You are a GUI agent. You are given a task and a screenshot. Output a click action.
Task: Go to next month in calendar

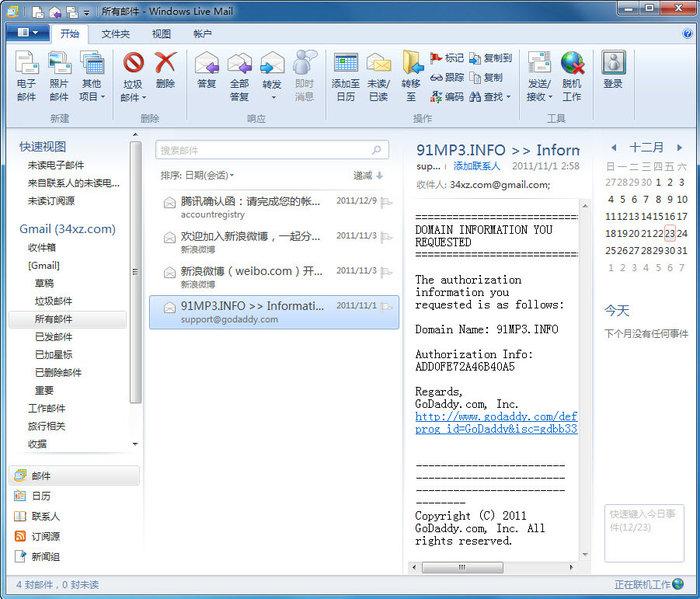tap(679, 147)
